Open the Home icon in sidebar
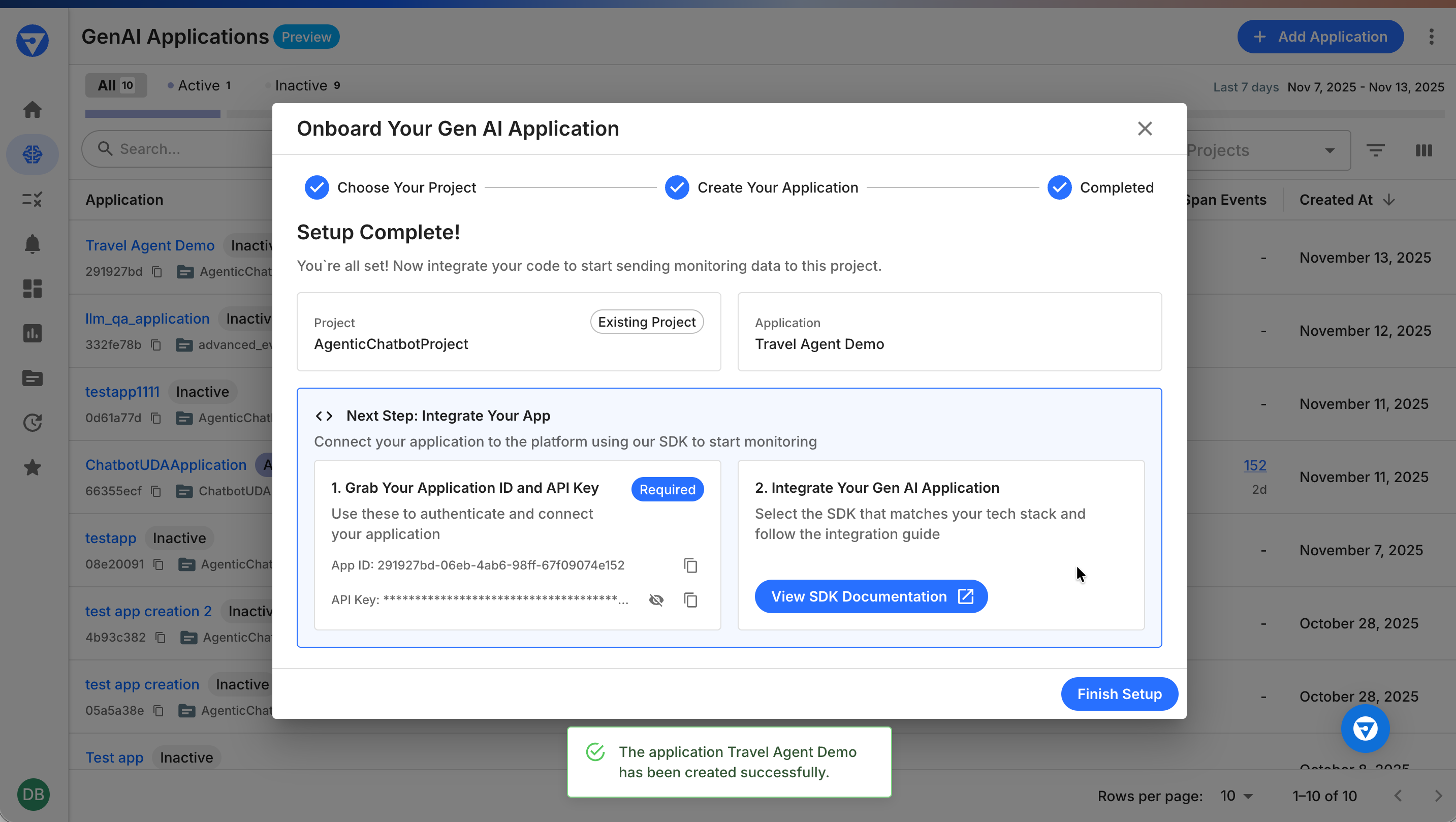1456x822 pixels. [x=32, y=109]
